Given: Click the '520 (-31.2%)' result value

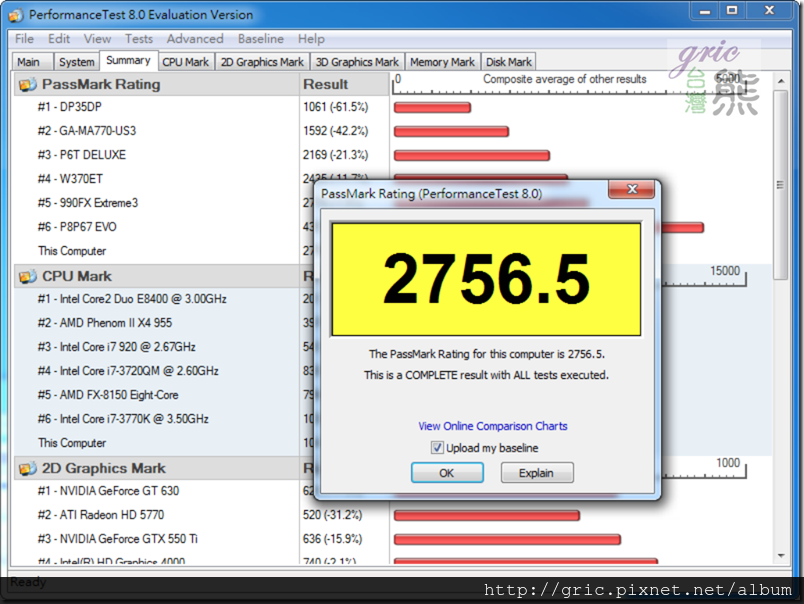Looking at the screenshot, I should 332,515.
